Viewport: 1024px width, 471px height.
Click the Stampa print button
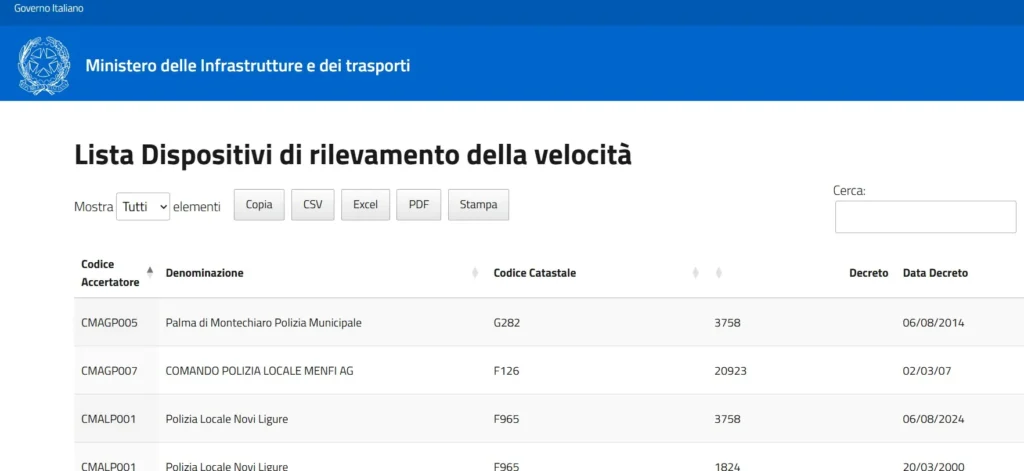click(x=478, y=204)
